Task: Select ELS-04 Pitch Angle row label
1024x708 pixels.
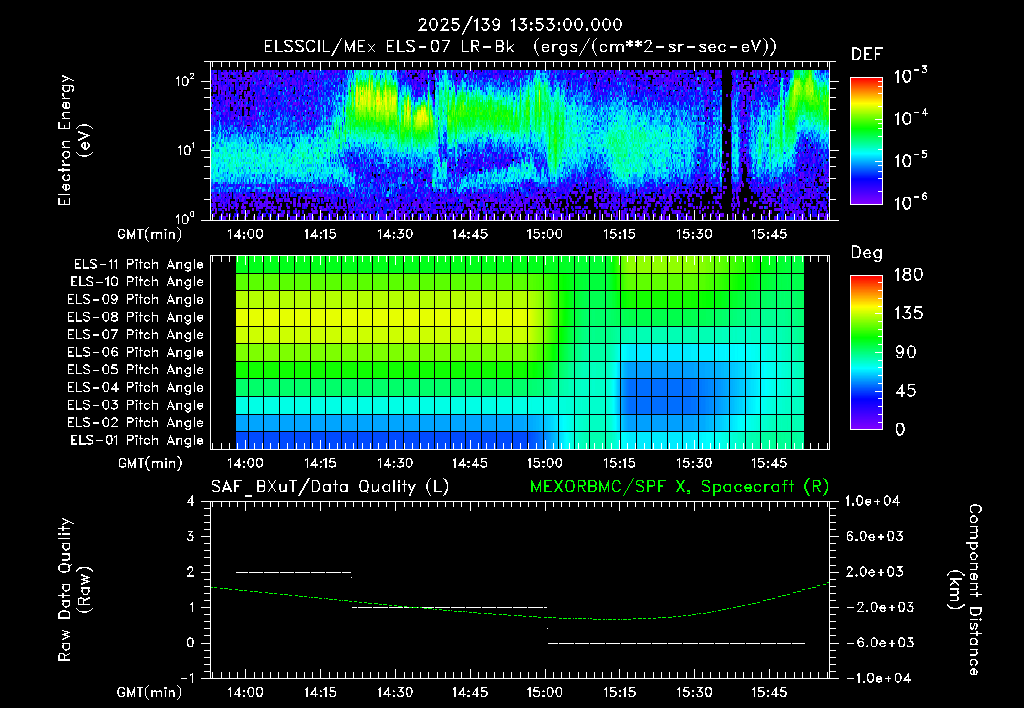Action: (x=136, y=387)
